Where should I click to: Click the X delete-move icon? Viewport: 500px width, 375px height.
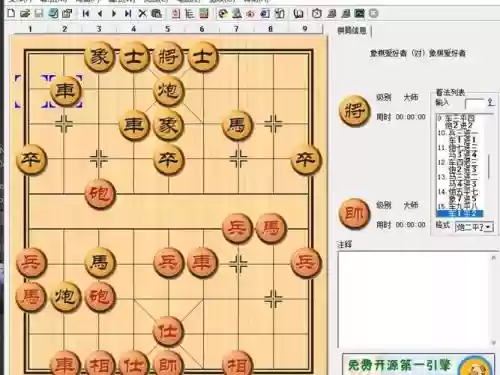coord(142,13)
